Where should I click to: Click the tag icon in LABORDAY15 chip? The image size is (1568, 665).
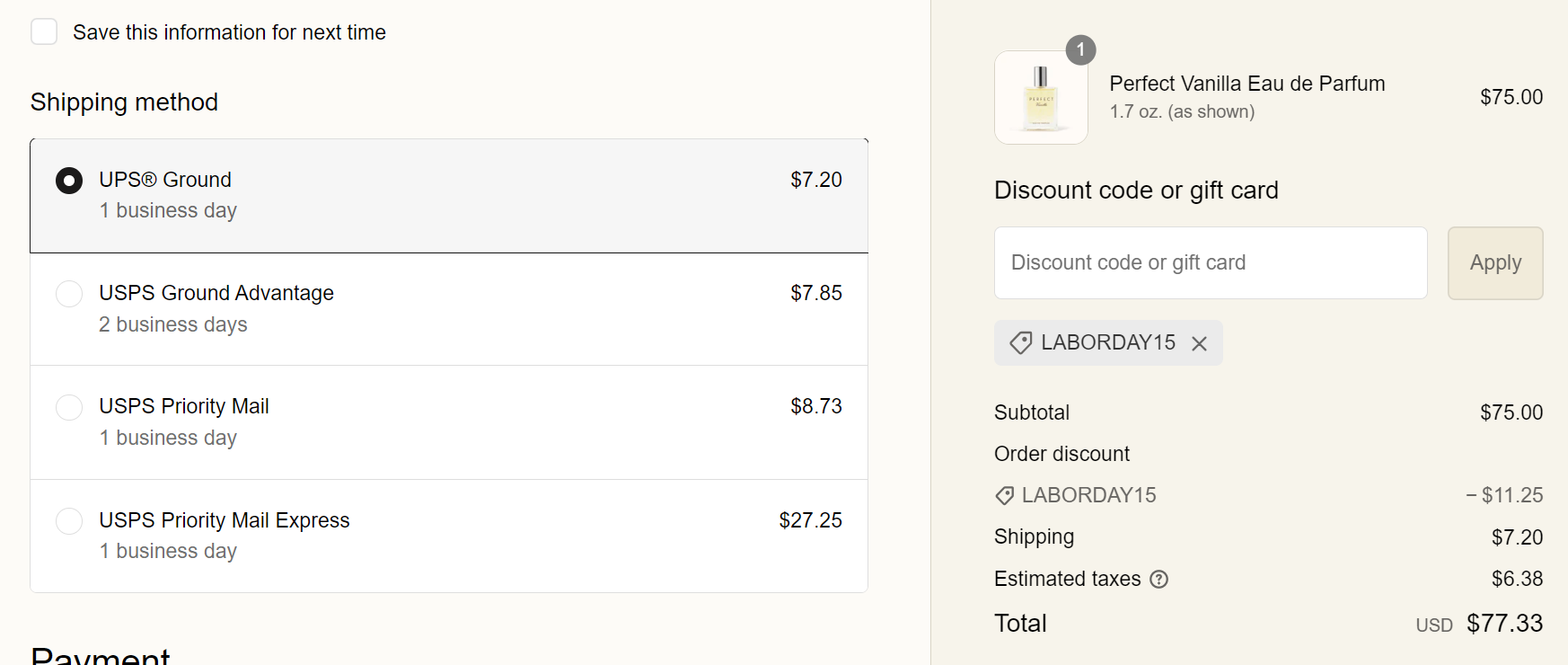point(1020,342)
